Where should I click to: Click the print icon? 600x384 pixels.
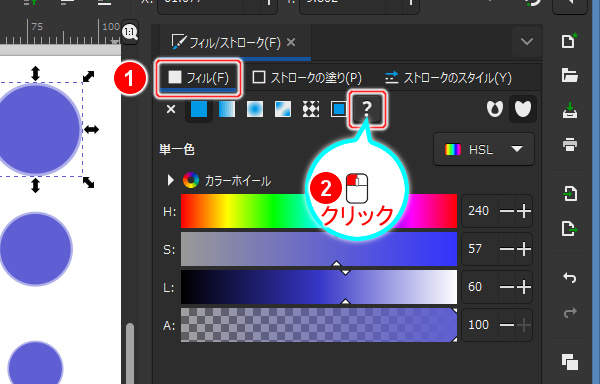coord(569,145)
